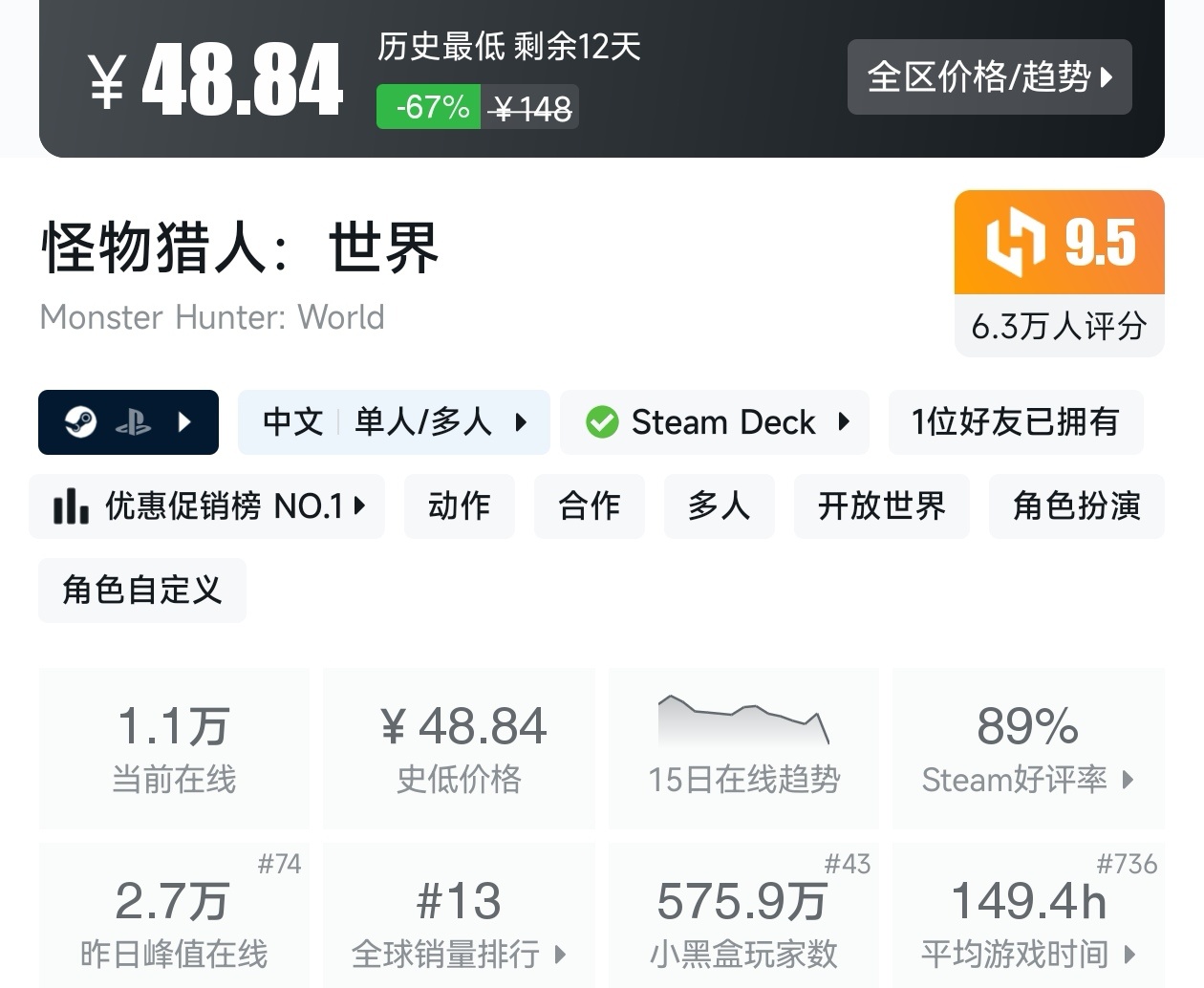Click the Steam platform icon
Viewport: 1204px width, 988px height.
pos(80,422)
